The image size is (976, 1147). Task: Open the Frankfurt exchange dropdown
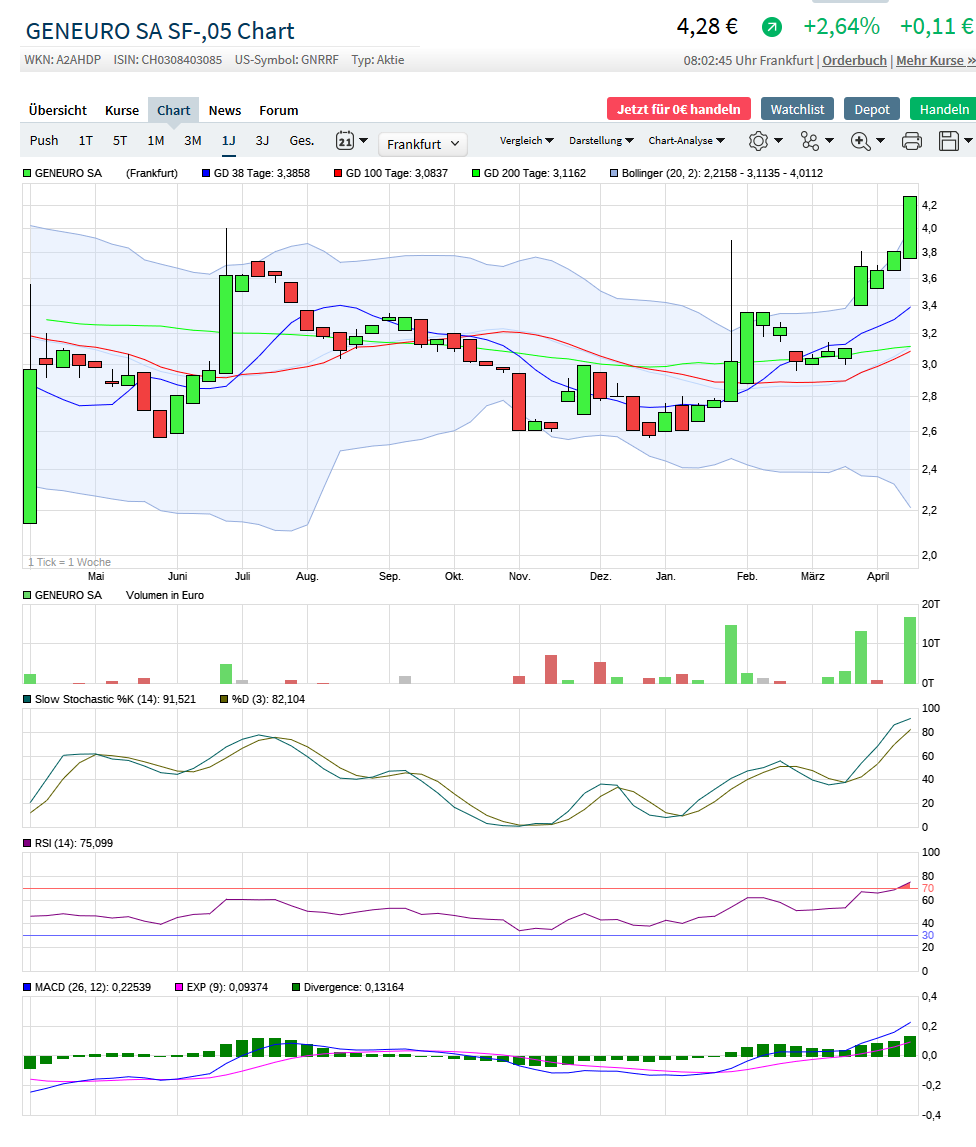[x=422, y=144]
